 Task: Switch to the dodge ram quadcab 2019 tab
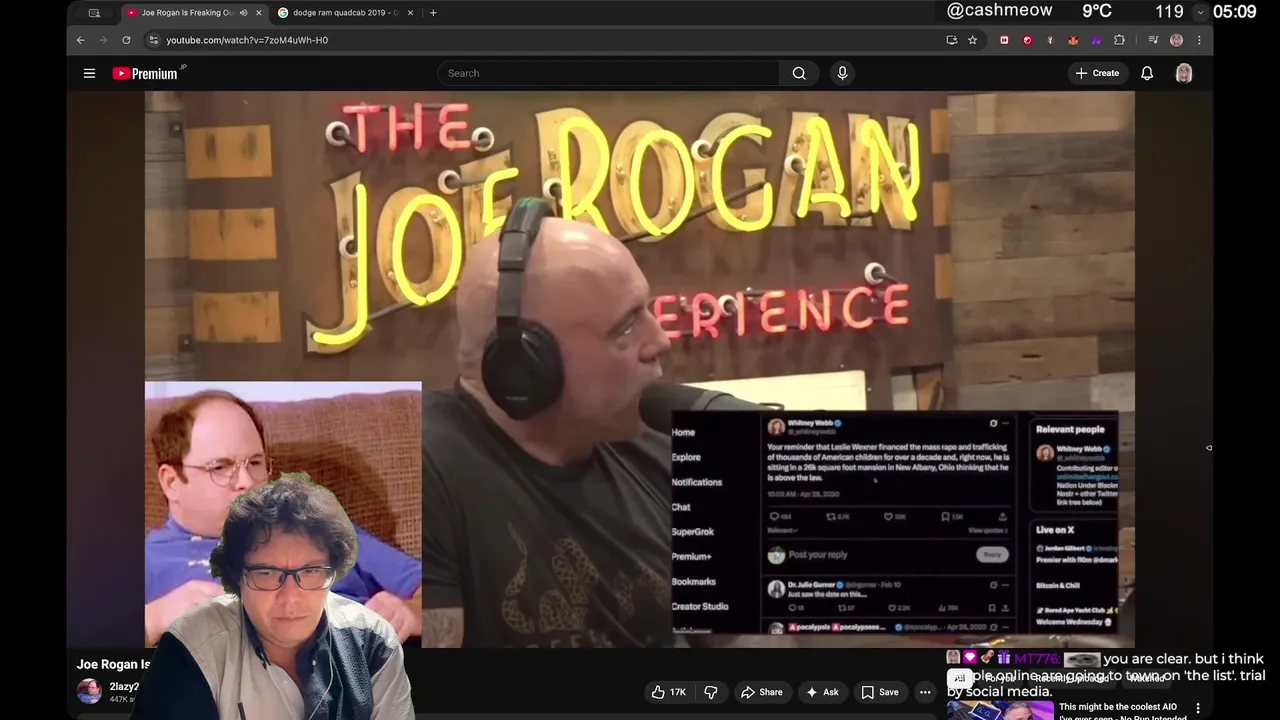click(345, 13)
